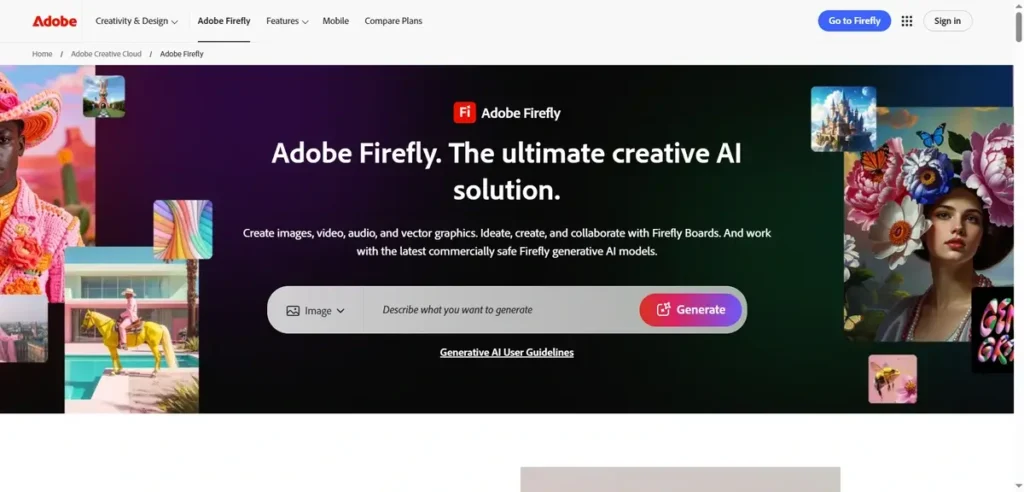
Task: Click the red Firefly Fi logo icon
Action: (464, 112)
